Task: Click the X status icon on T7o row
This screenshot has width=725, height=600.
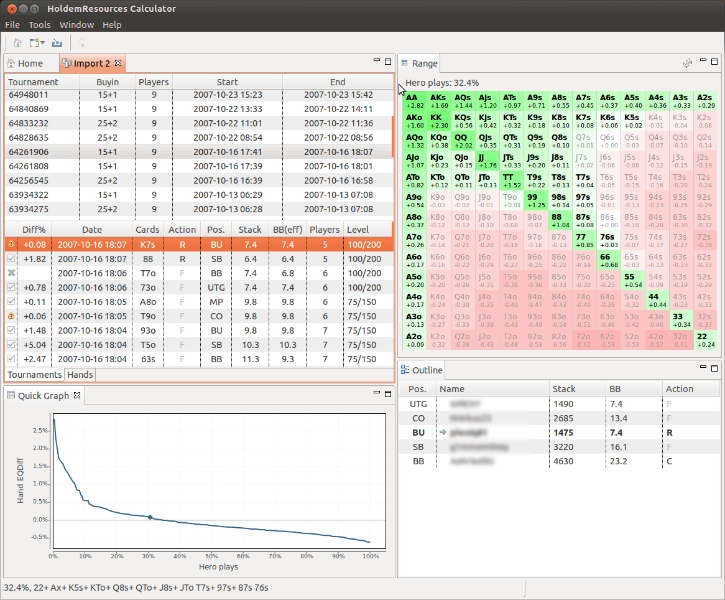Action: click(12, 273)
